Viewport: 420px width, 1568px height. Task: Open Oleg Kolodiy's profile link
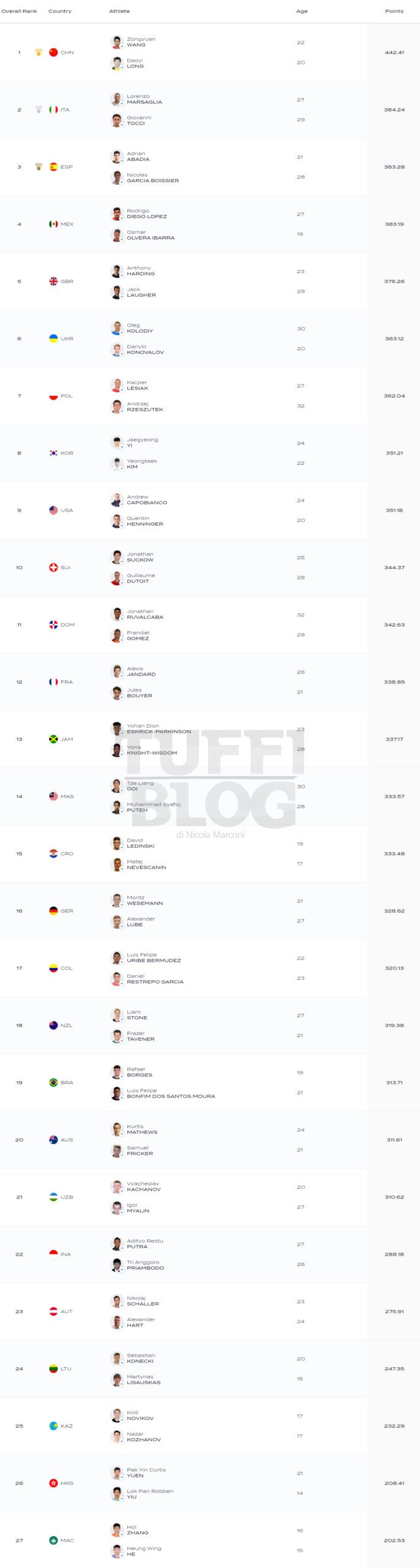pyautogui.click(x=140, y=328)
